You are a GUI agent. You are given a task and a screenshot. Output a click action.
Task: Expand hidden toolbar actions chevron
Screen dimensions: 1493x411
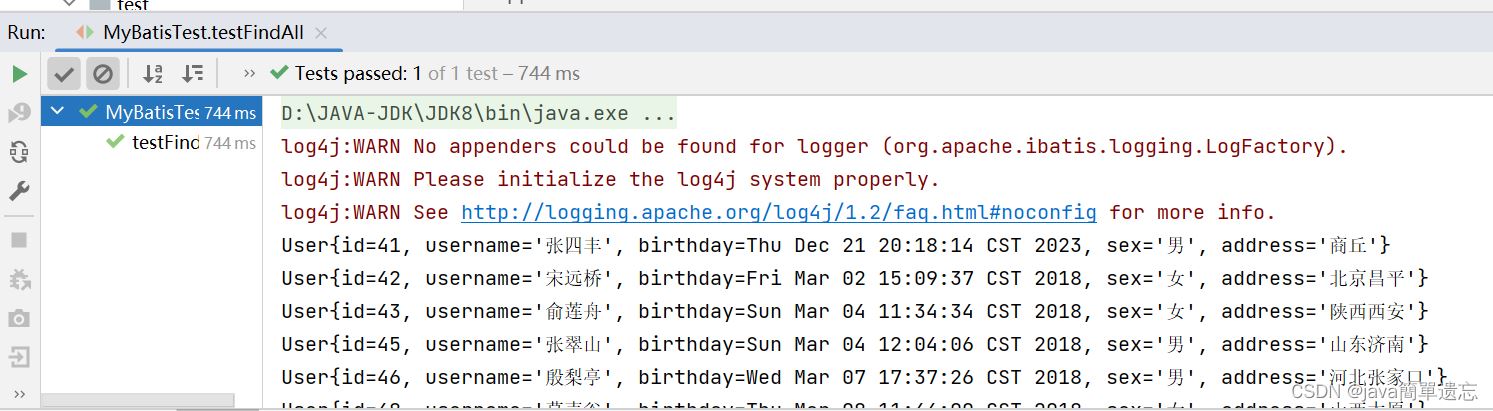point(249,73)
